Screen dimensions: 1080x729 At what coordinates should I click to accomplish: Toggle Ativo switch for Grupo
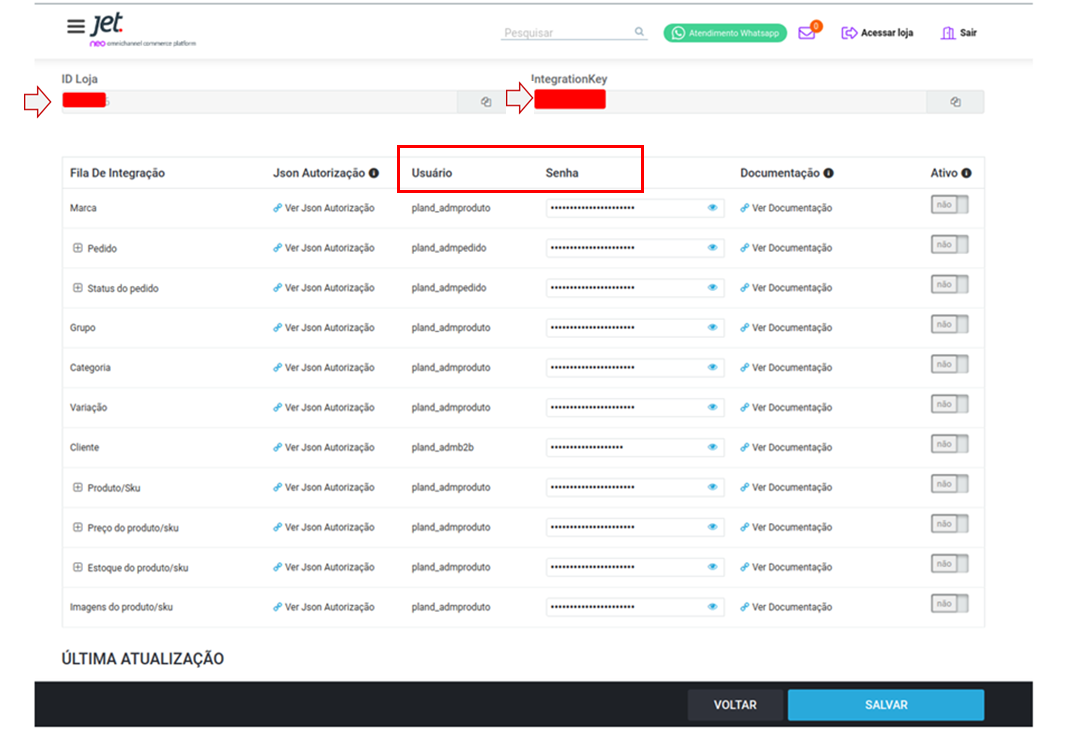(949, 325)
